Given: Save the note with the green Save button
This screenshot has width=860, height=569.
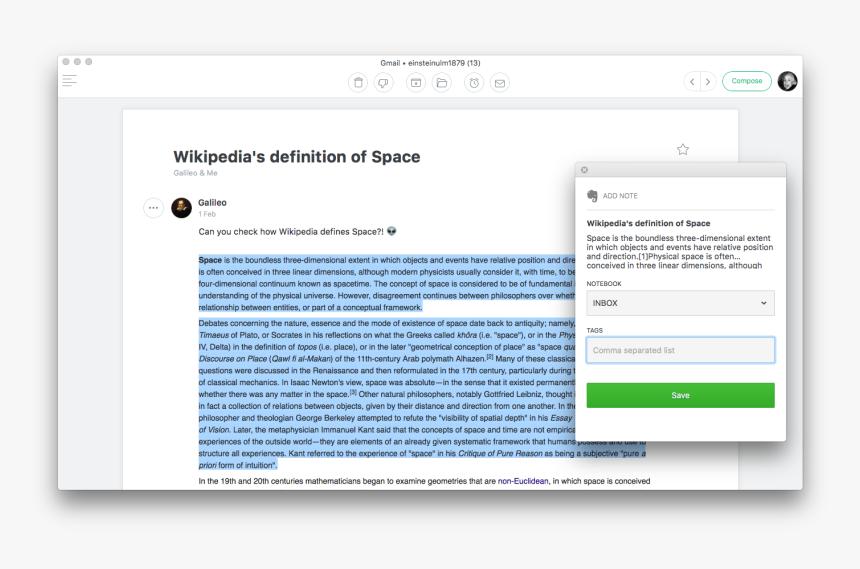Looking at the screenshot, I should coord(680,395).
